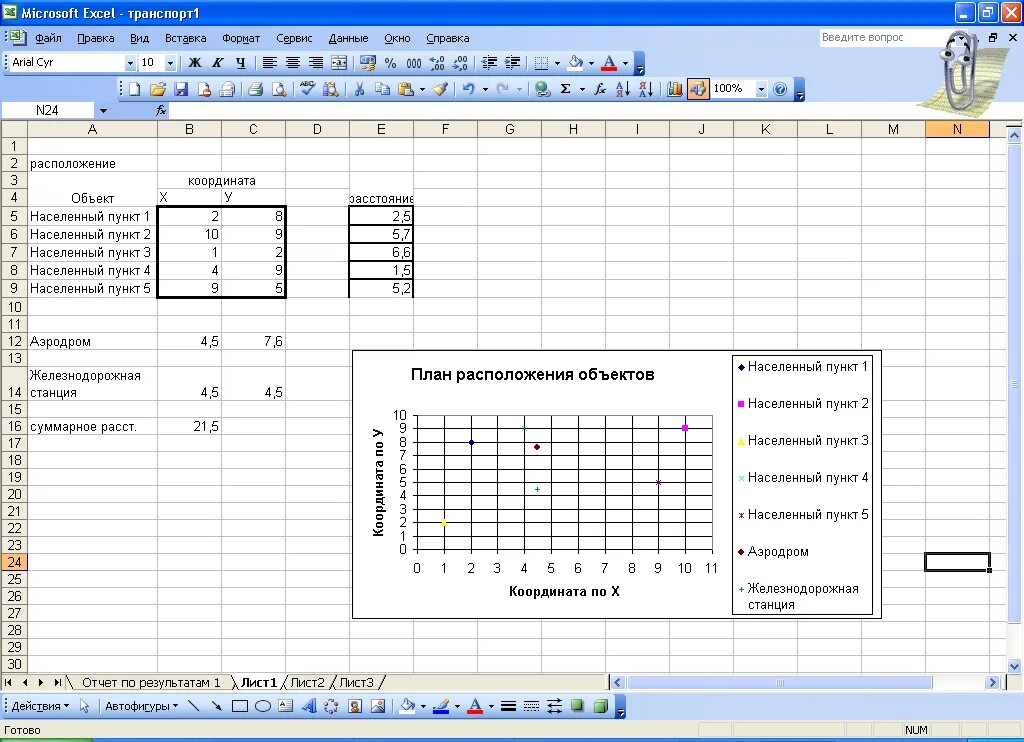The width and height of the screenshot is (1024, 742).
Task: Select row 24 header
Action: [14, 562]
